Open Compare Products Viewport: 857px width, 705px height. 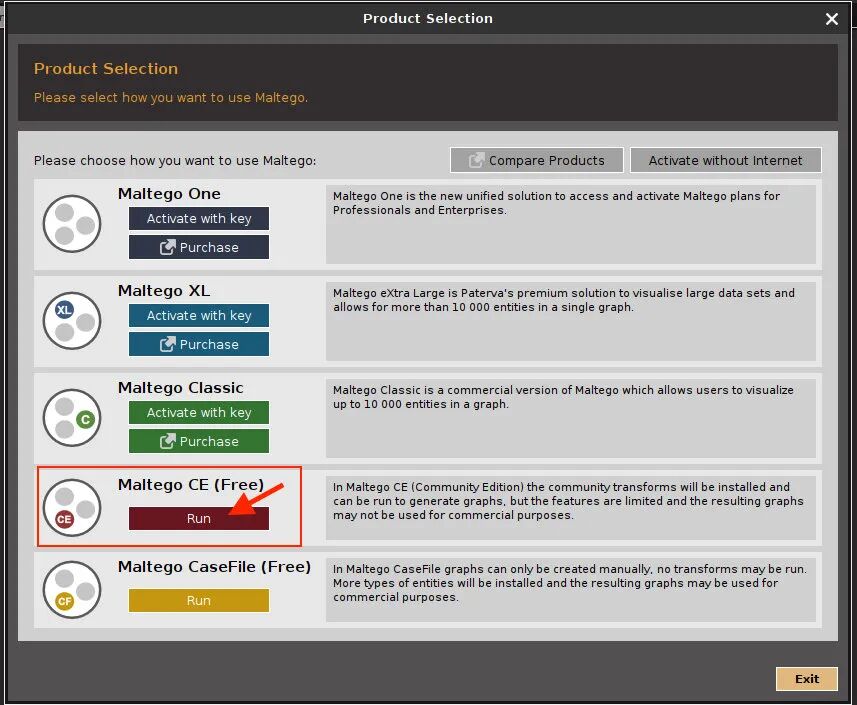[537, 160]
